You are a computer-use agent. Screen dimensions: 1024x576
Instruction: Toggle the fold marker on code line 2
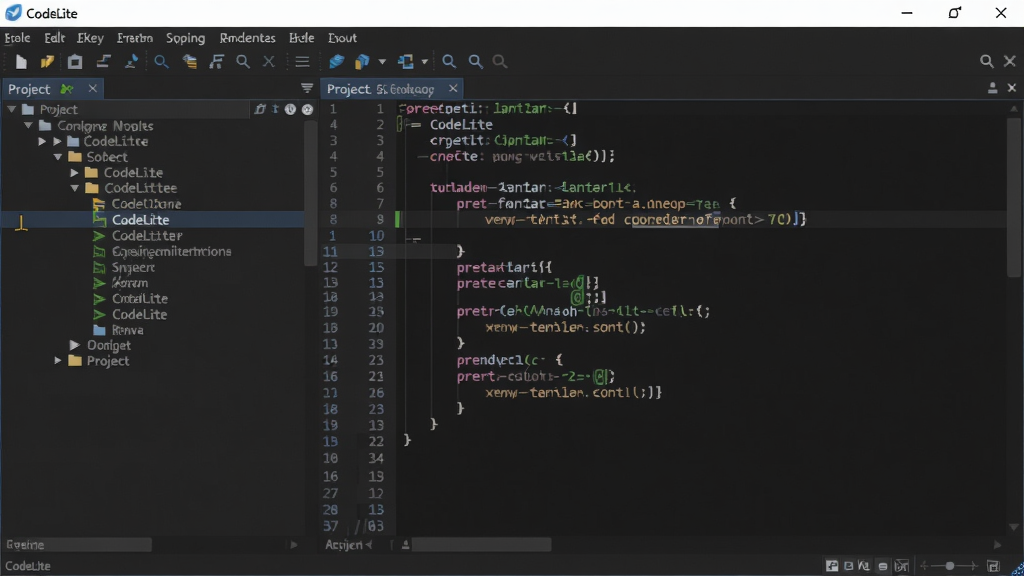click(400, 124)
